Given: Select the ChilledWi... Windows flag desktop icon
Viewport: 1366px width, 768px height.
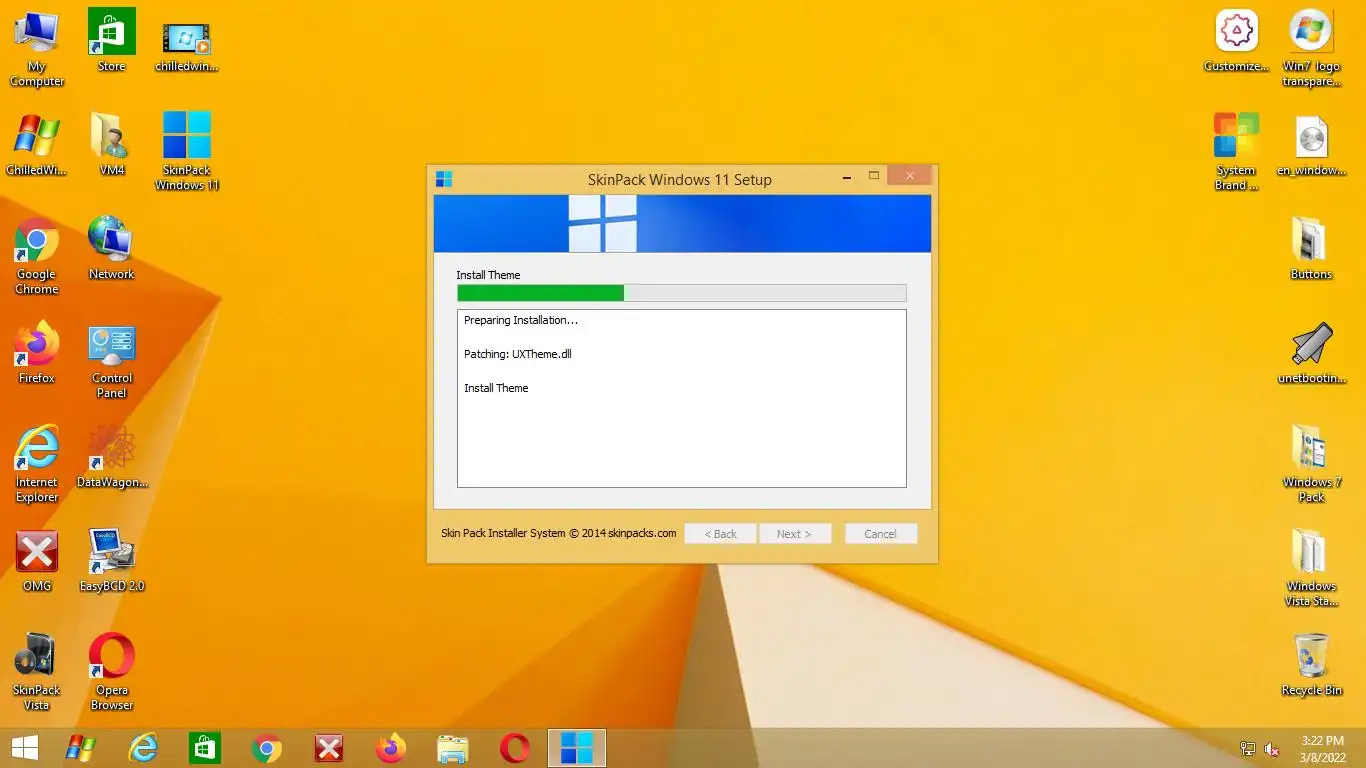Looking at the screenshot, I should click(37, 144).
